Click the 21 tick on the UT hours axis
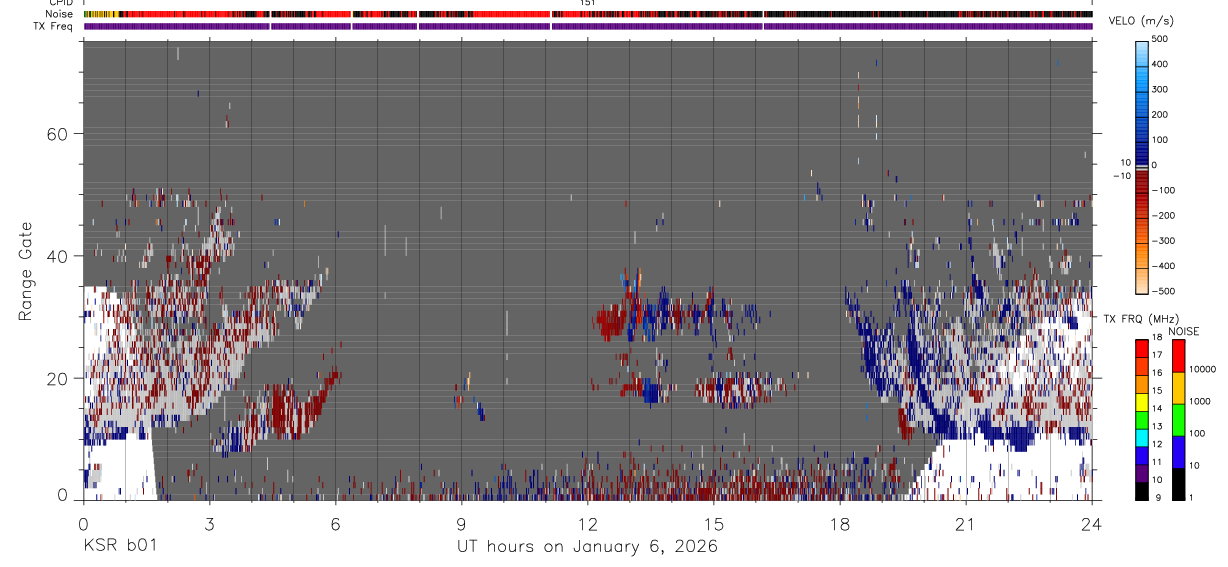Image resolution: width=1228 pixels, height=567 pixels. coord(965,523)
